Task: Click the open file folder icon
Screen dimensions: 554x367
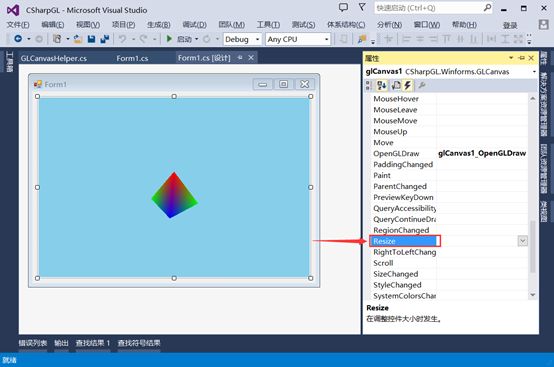Action: tap(78, 39)
